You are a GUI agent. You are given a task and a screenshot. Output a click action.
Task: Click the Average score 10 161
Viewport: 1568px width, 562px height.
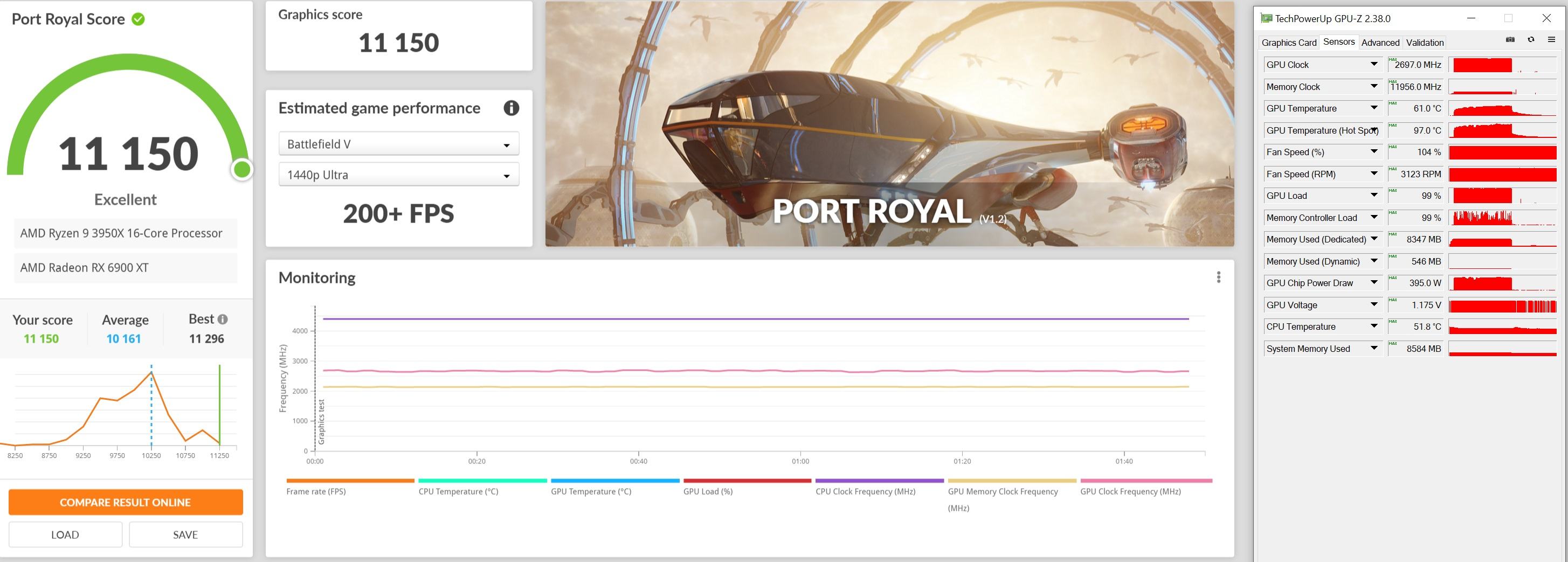click(123, 339)
